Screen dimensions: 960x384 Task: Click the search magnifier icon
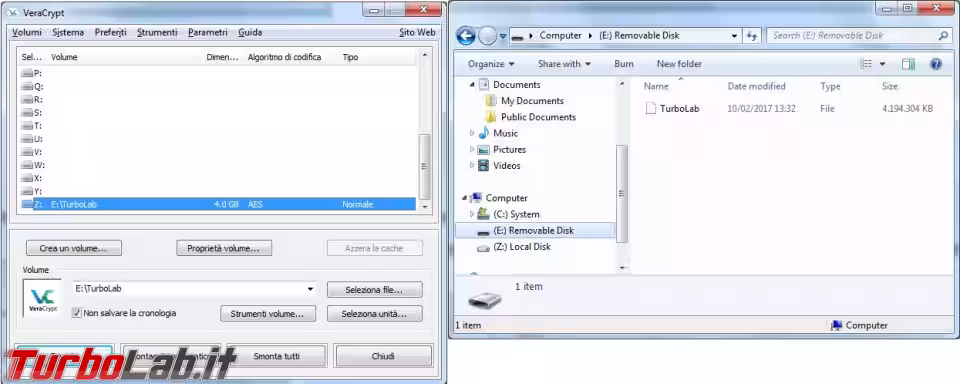[x=943, y=36]
